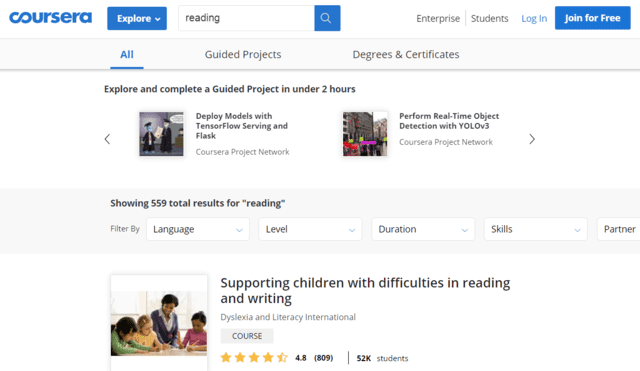Expand the Skills filter dropdown
The height and width of the screenshot is (371, 640).
(536, 229)
